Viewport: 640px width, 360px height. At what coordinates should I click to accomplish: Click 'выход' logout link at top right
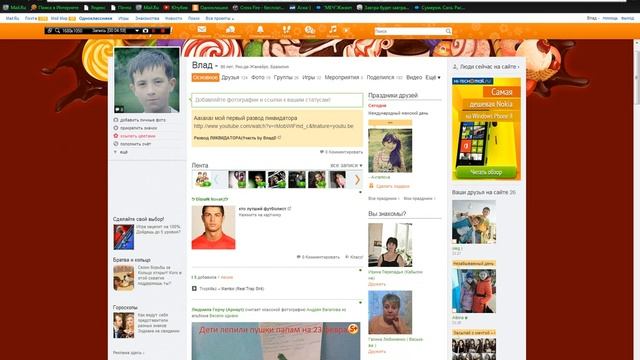click(x=627, y=18)
